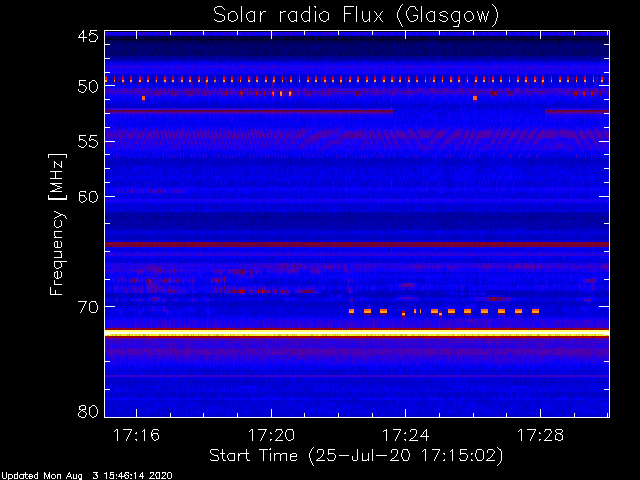Click the 70 frequency tick label
The height and width of the screenshot is (480, 640).
click(x=88, y=307)
